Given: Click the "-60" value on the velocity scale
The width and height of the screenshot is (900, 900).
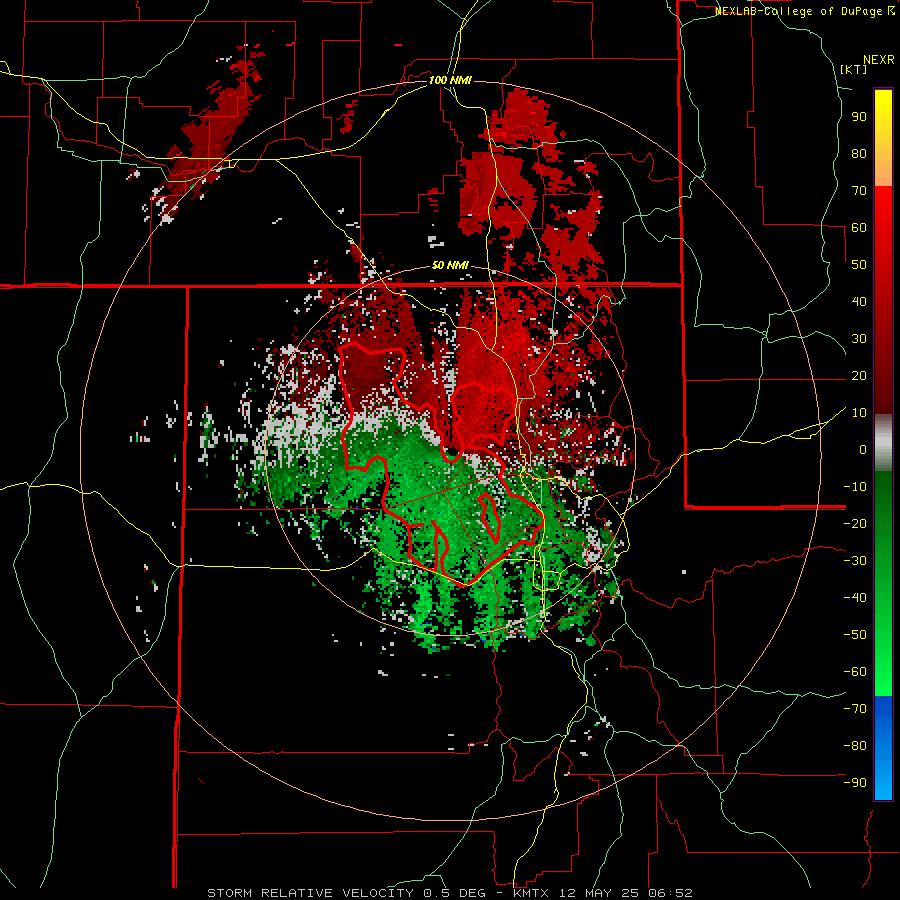Looking at the screenshot, I should tap(855, 672).
